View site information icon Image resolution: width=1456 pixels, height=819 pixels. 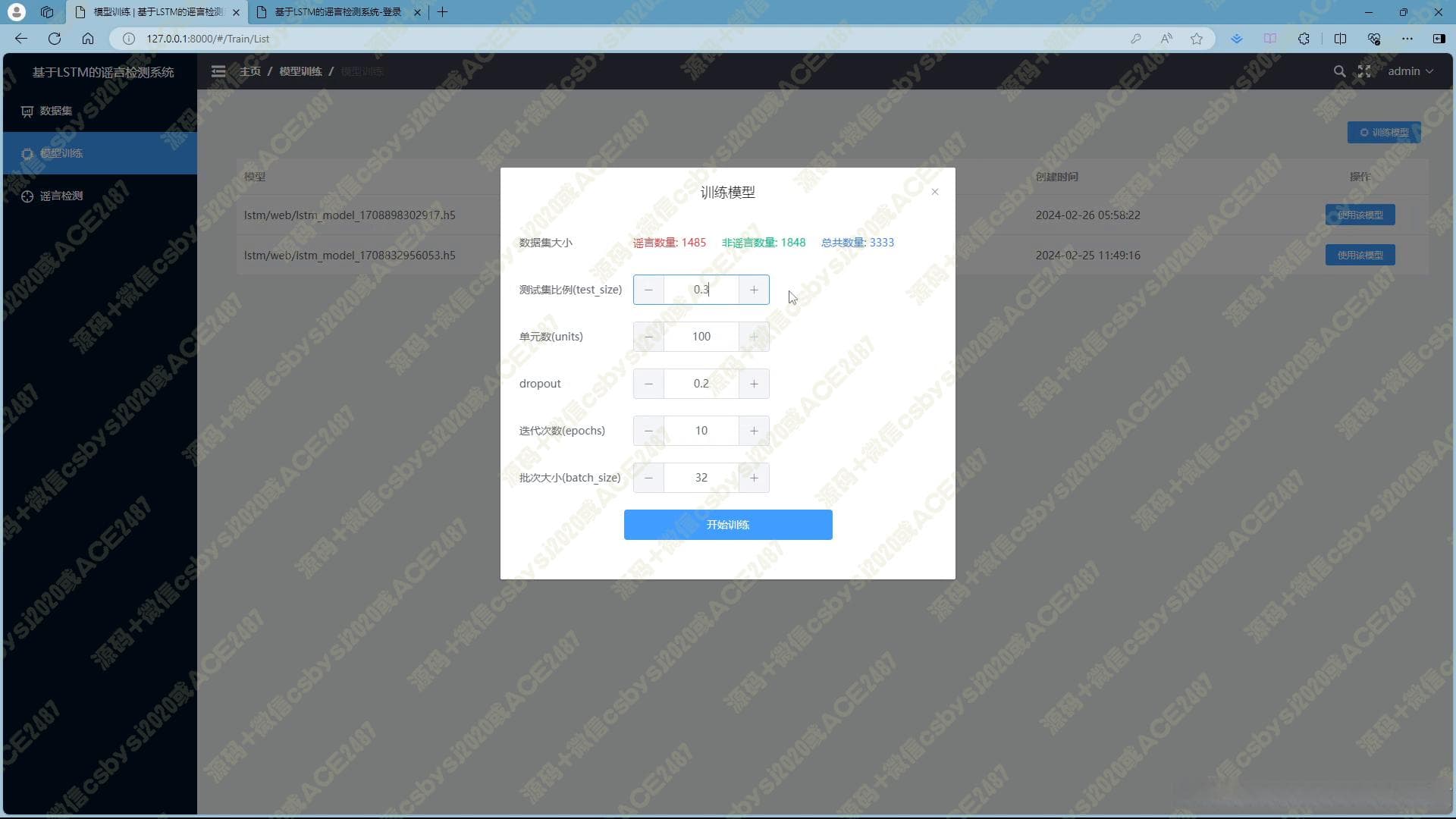129,39
